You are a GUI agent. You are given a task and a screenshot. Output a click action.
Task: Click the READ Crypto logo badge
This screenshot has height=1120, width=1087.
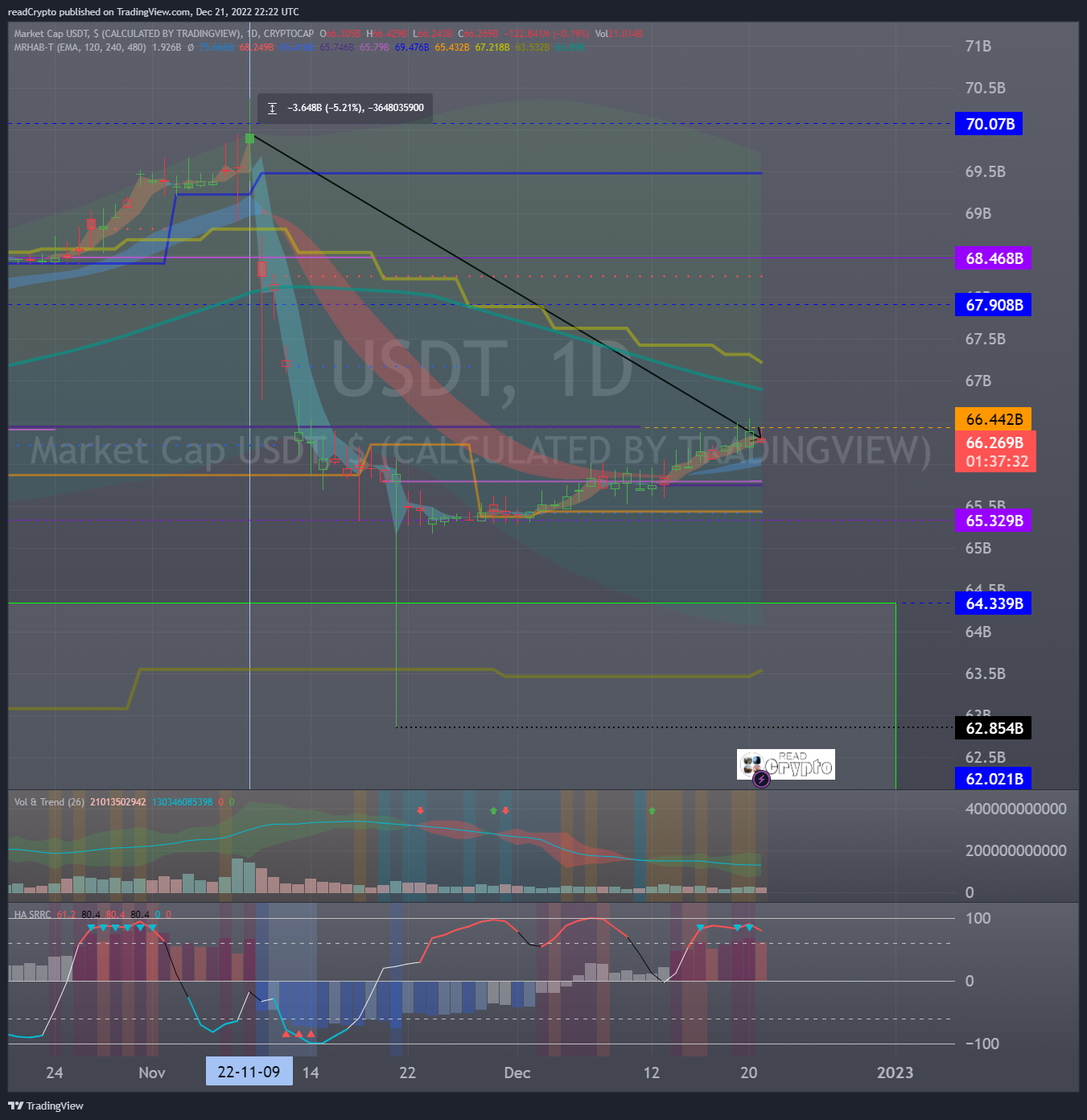pos(786,764)
